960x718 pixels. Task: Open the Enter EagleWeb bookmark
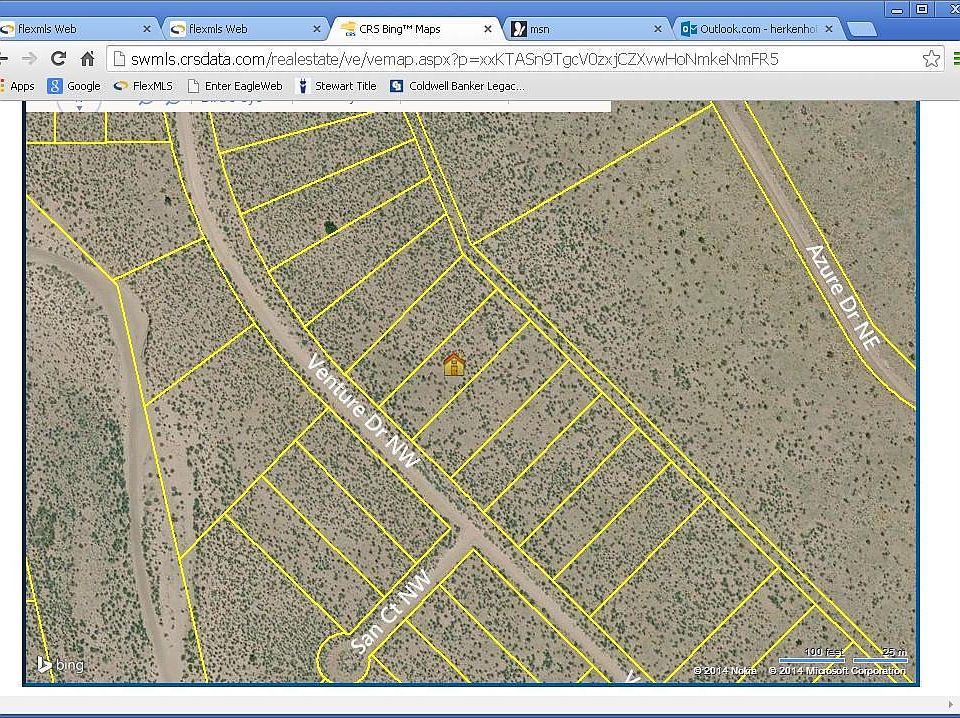pyautogui.click(x=234, y=86)
